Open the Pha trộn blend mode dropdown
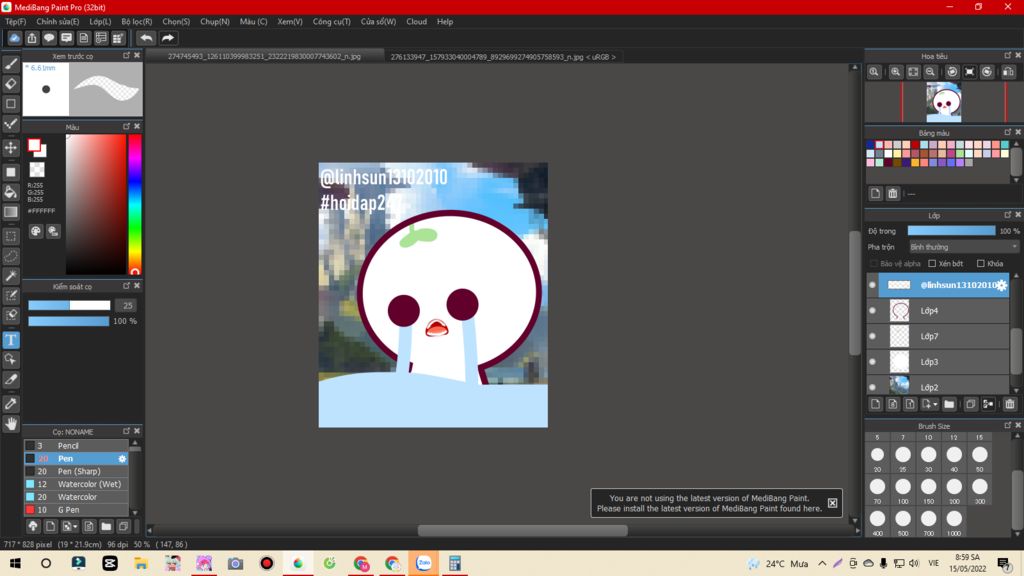 point(963,247)
